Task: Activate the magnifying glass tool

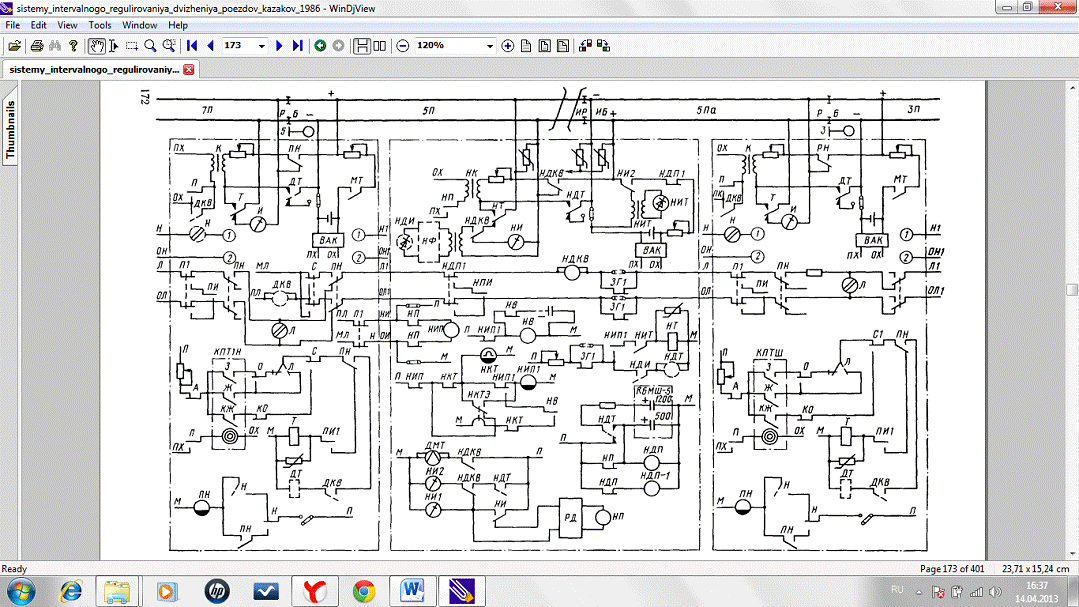Action: [150, 46]
